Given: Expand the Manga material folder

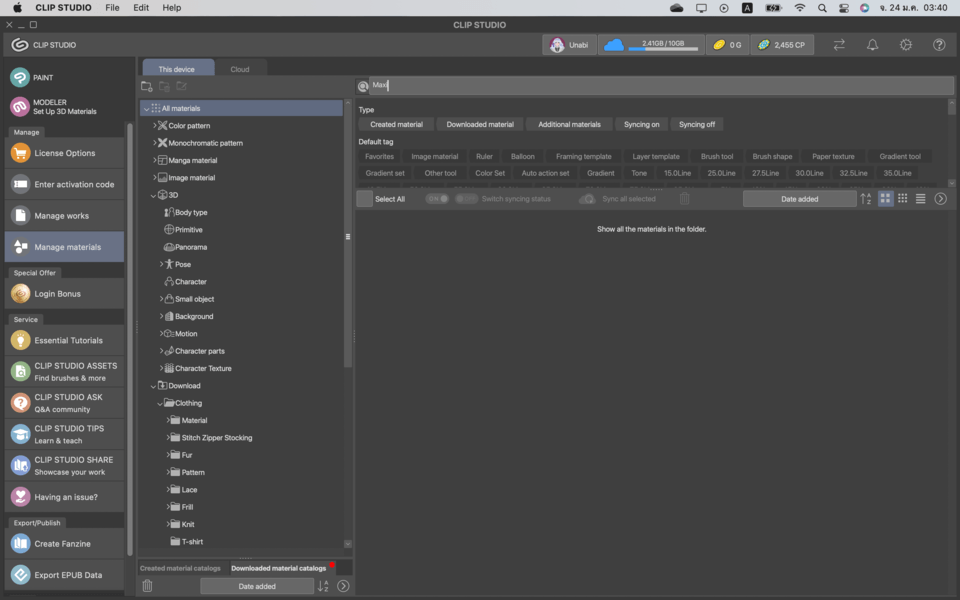Looking at the screenshot, I should coord(154,160).
